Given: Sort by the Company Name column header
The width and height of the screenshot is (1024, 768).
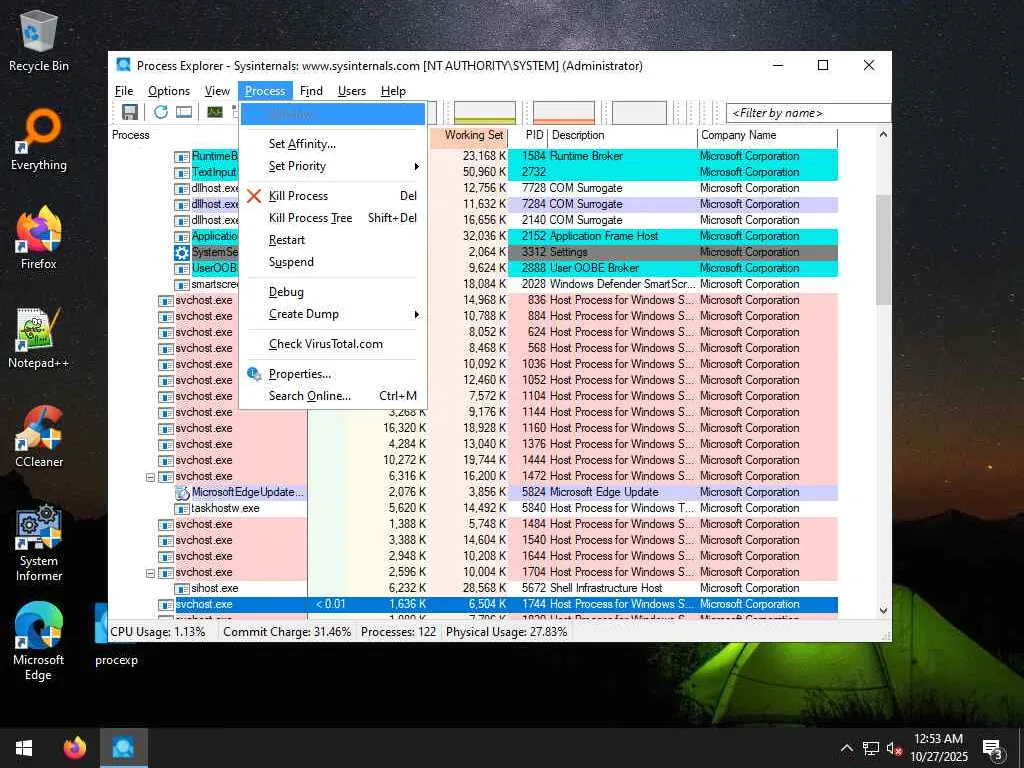Looking at the screenshot, I should point(767,135).
